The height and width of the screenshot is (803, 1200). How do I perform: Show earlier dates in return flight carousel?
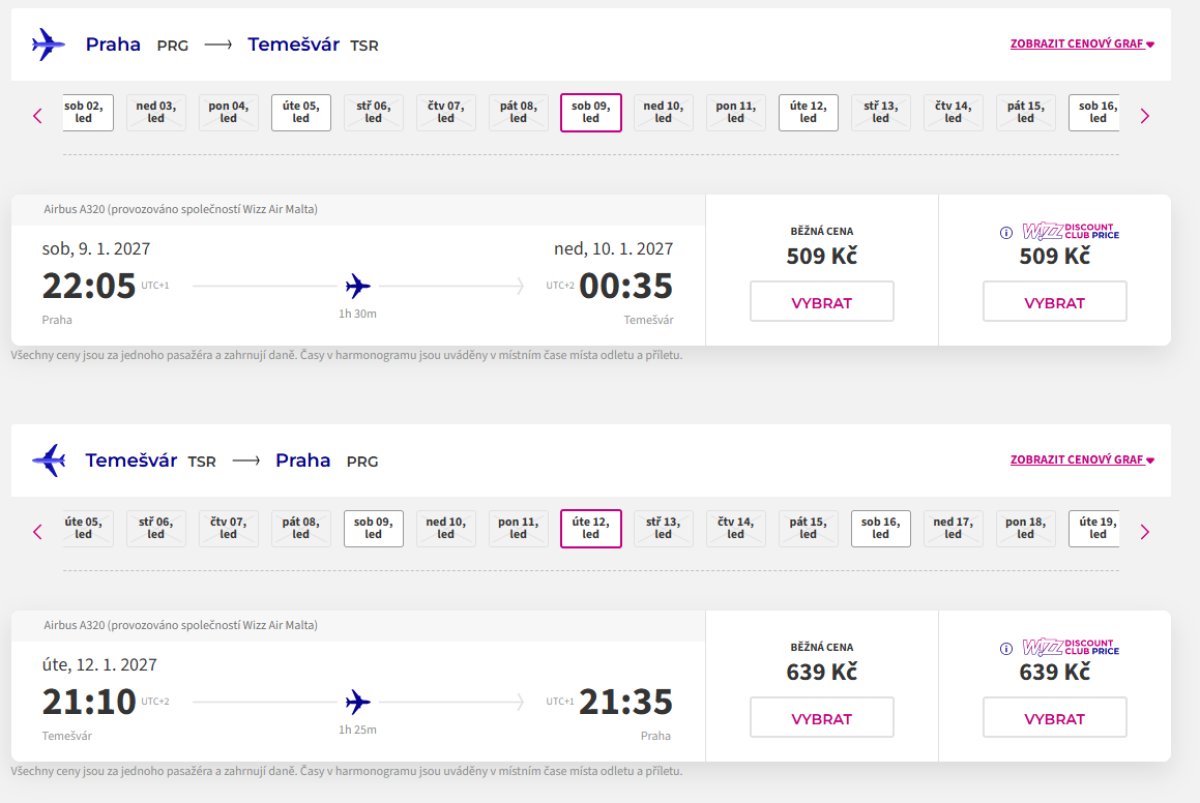pyautogui.click(x=38, y=532)
